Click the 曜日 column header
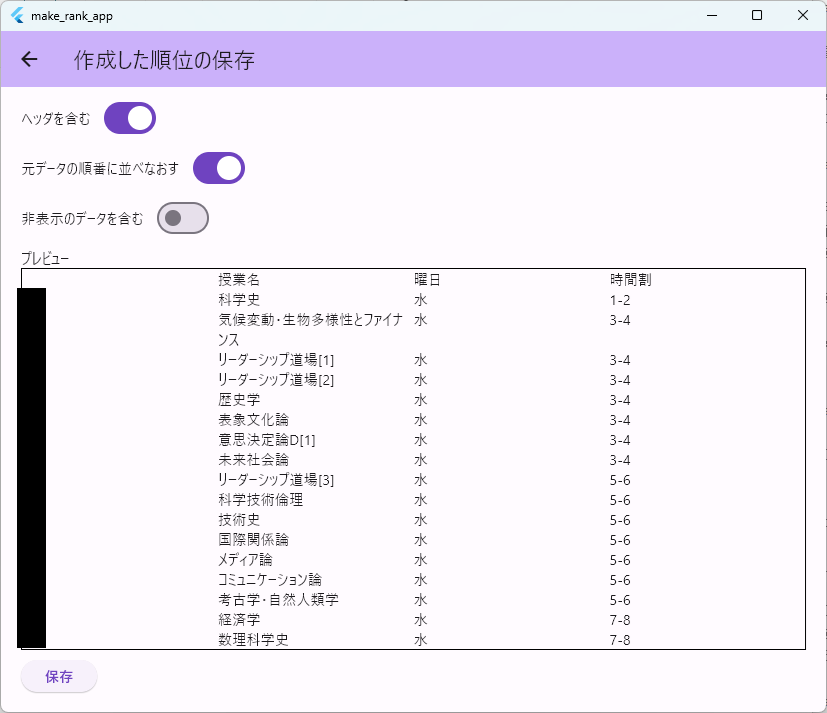 [427, 280]
